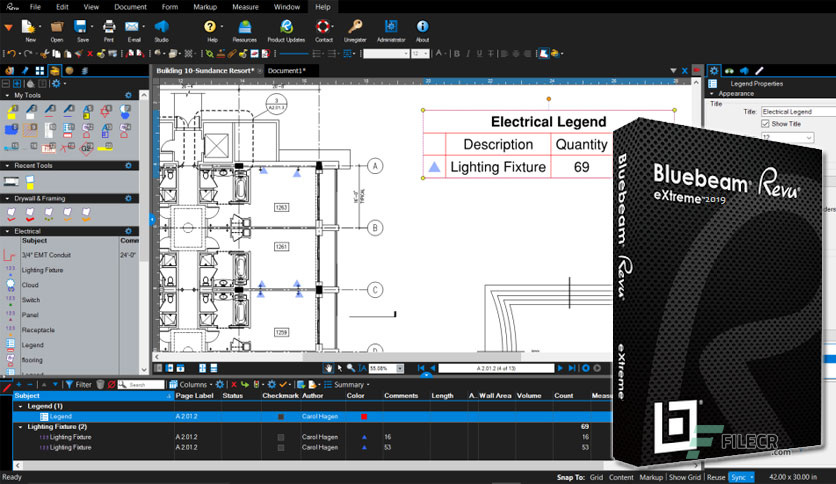Click the New document icon
This screenshot has height=484, width=836.
(x=29, y=27)
